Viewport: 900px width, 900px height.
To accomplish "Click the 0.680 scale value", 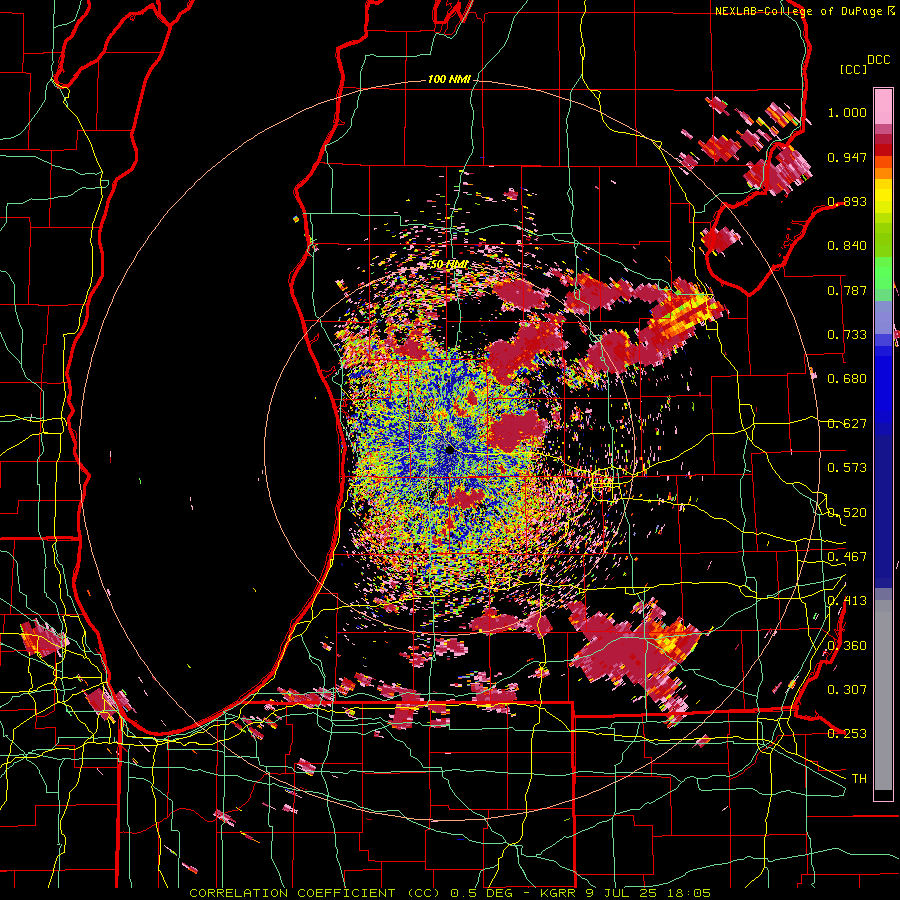I will (847, 379).
